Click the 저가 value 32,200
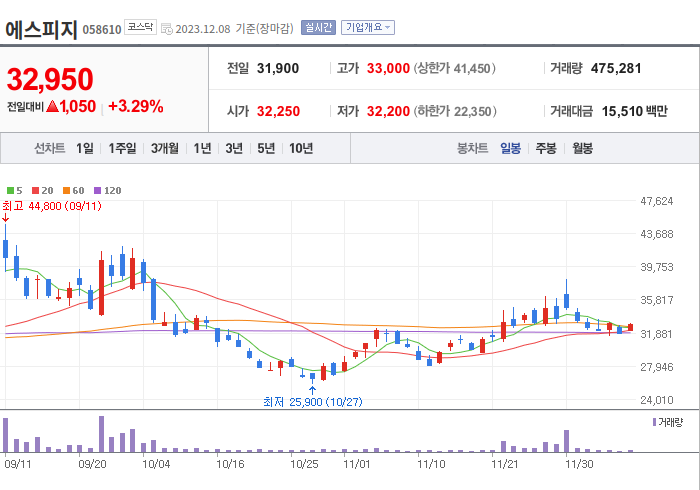Viewport: 700px width, 490px height. (388, 111)
